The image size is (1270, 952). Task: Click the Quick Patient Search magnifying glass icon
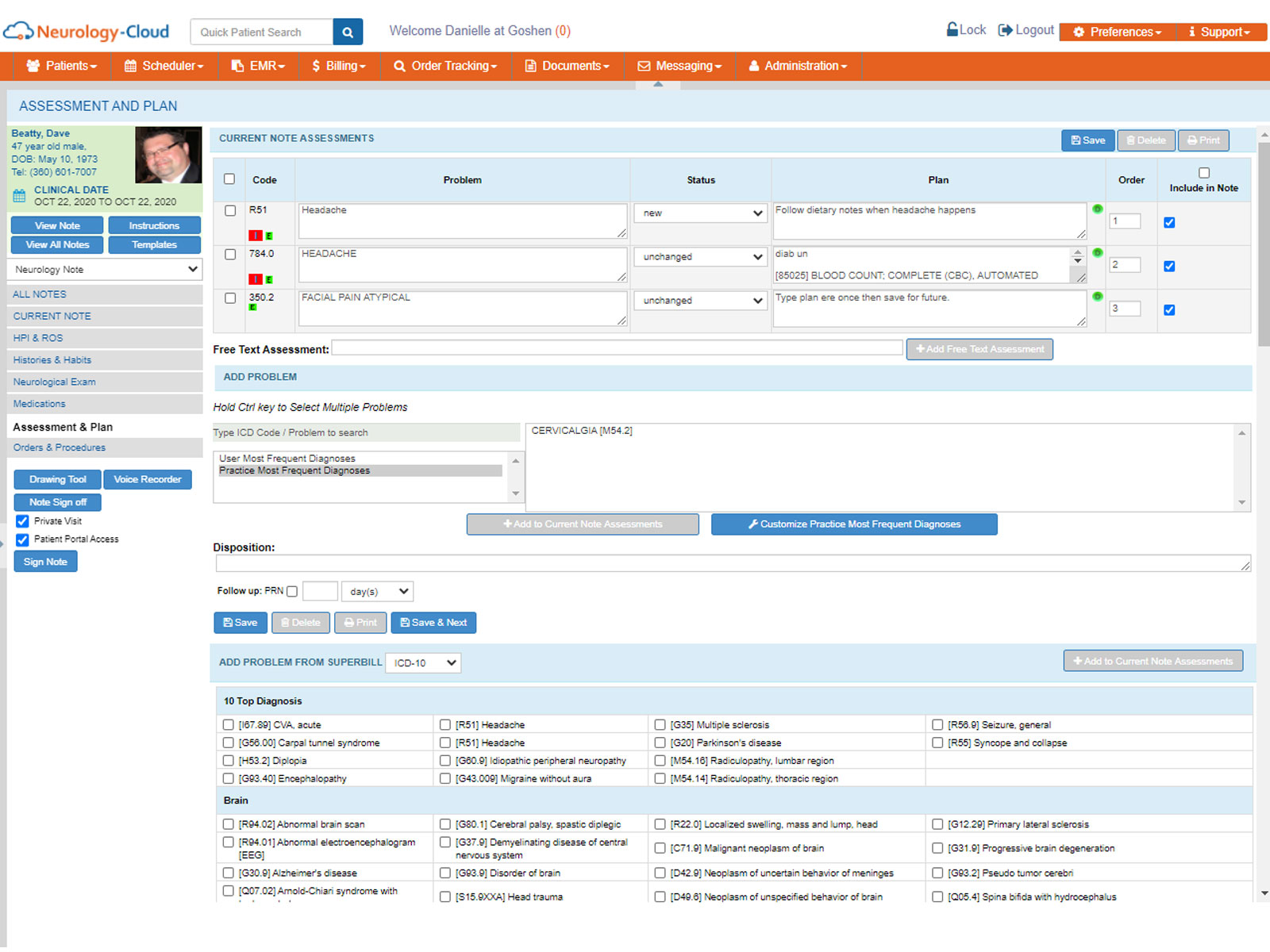pyautogui.click(x=348, y=32)
